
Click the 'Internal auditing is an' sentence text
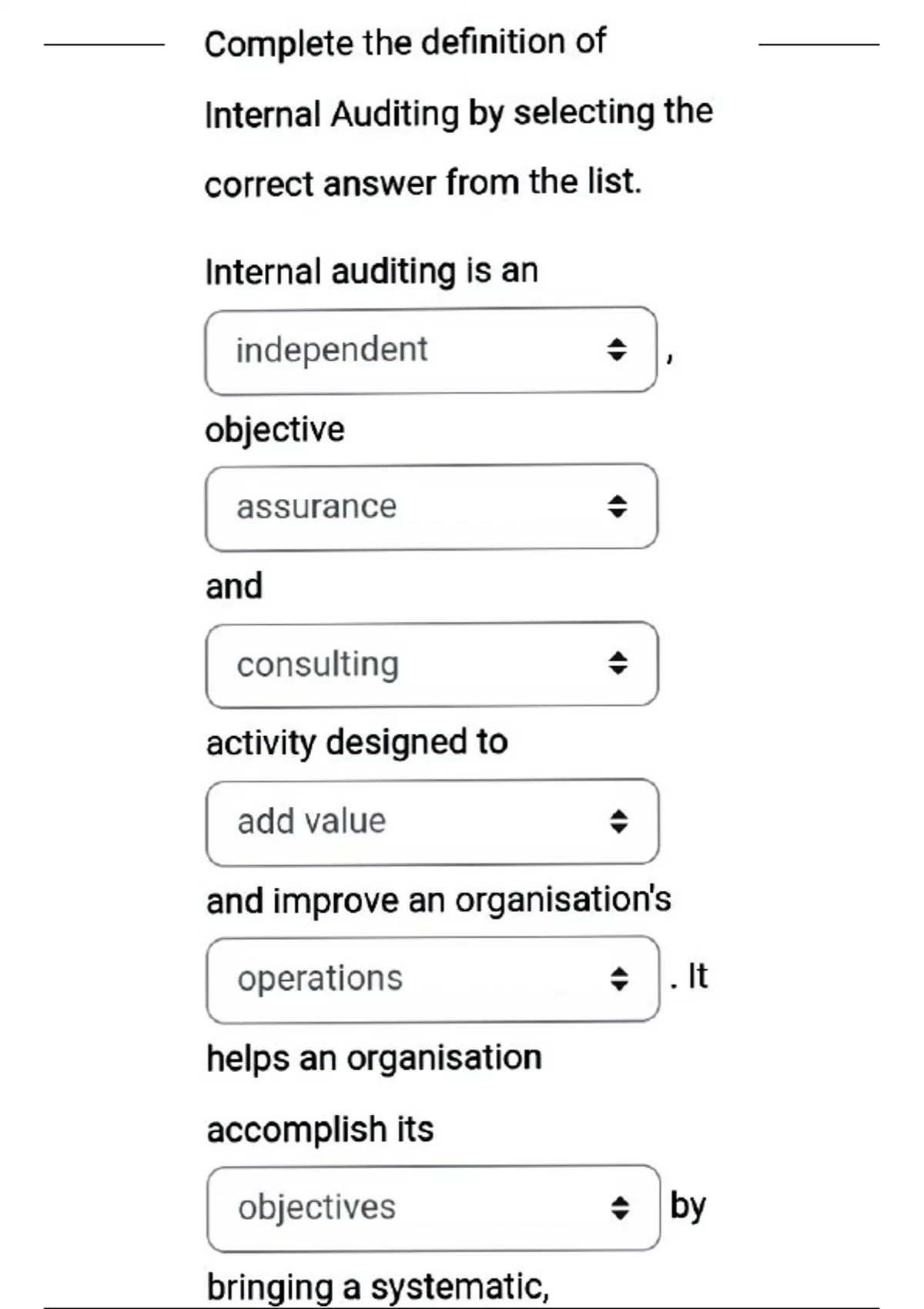(371, 272)
